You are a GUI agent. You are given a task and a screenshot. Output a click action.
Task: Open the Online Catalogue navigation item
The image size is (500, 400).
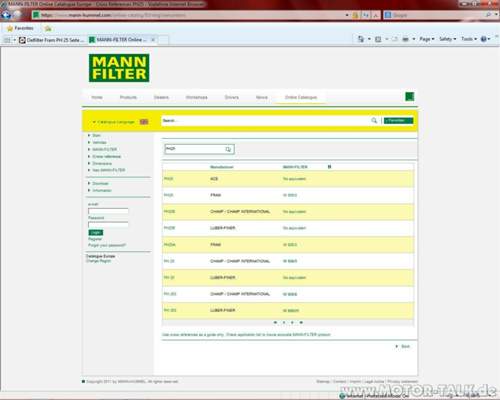[x=301, y=97]
